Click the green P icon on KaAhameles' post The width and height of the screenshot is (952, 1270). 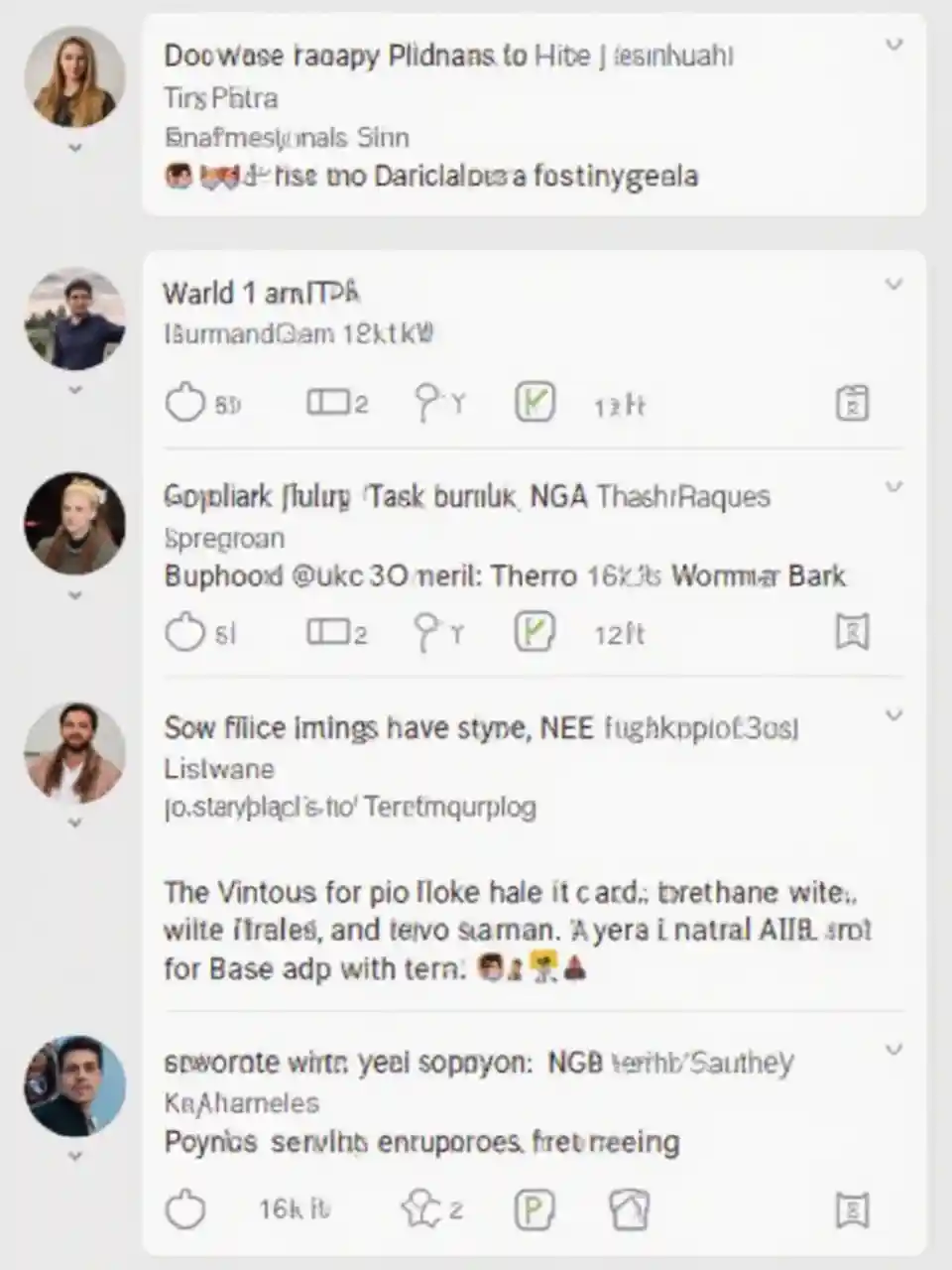(535, 1209)
